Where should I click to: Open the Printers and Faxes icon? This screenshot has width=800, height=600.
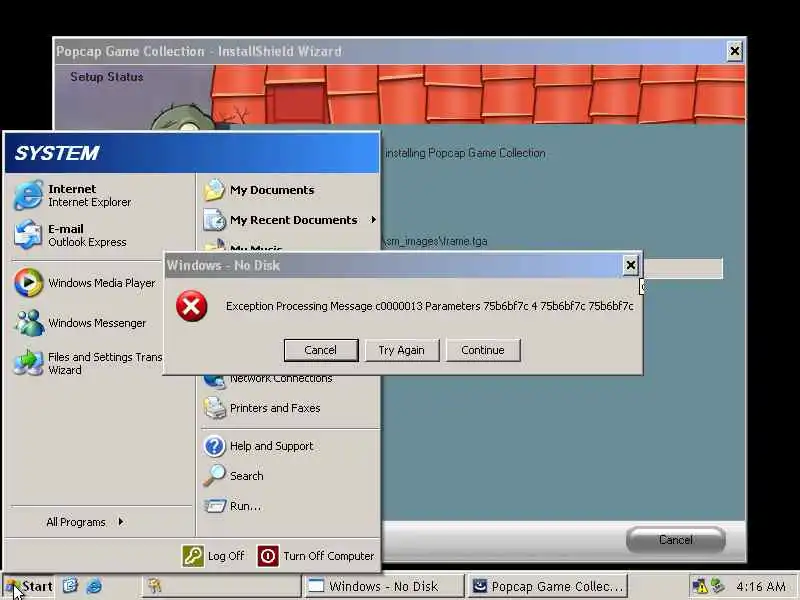pos(214,408)
